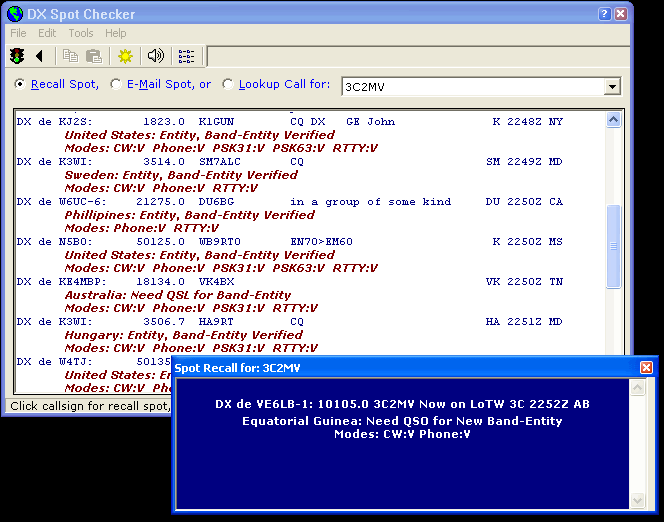
Task: Click callsign WB9RTO in spot list
Action: 219,242
